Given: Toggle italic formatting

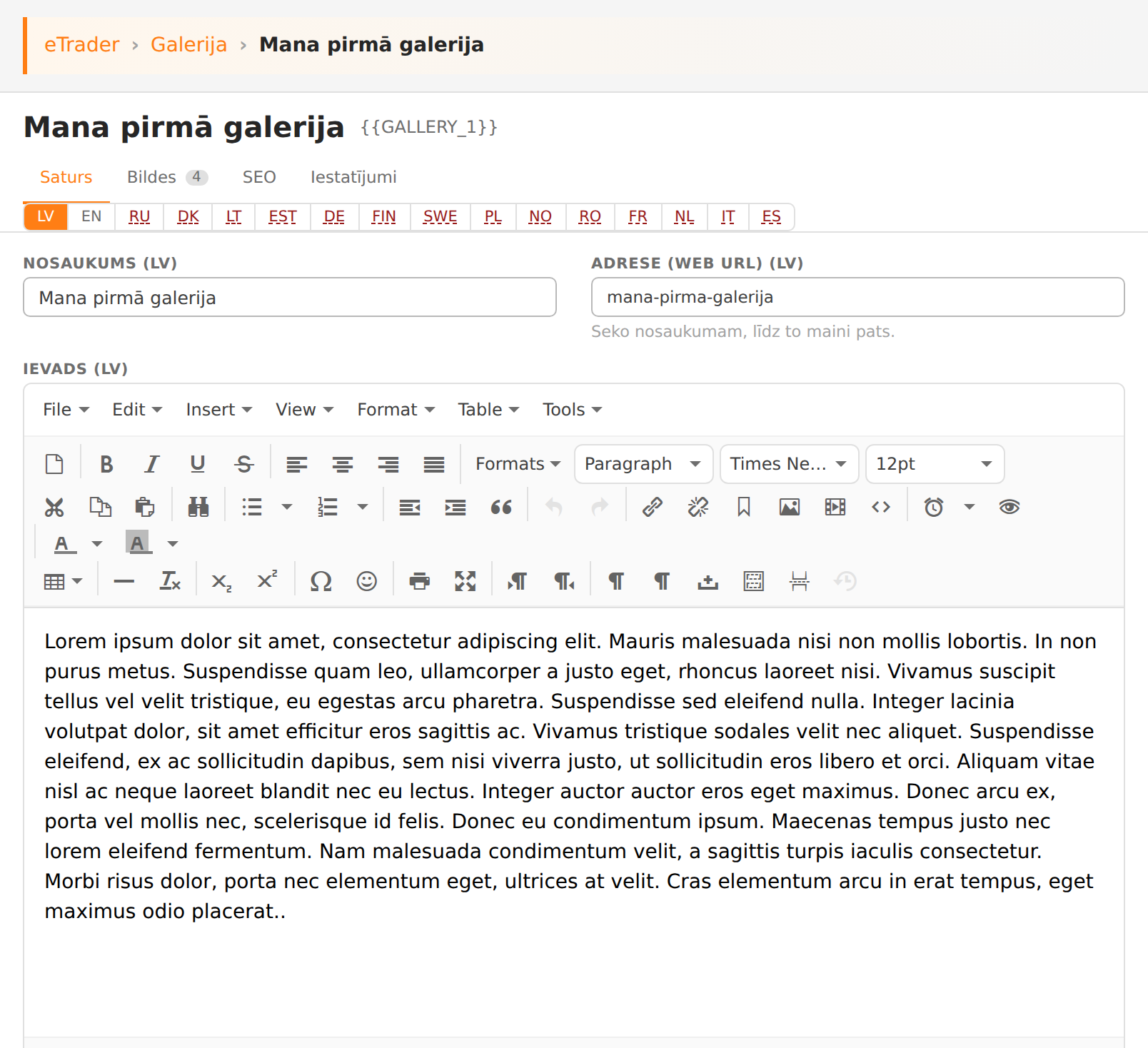Looking at the screenshot, I should pos(151,464).
